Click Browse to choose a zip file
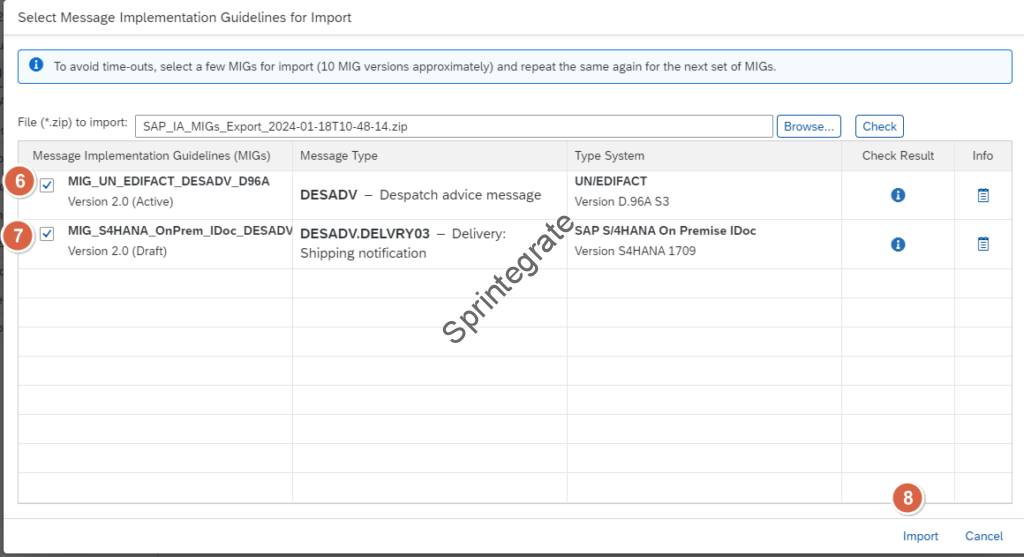Screen dimensions: 1024x557 click(808, 126)
